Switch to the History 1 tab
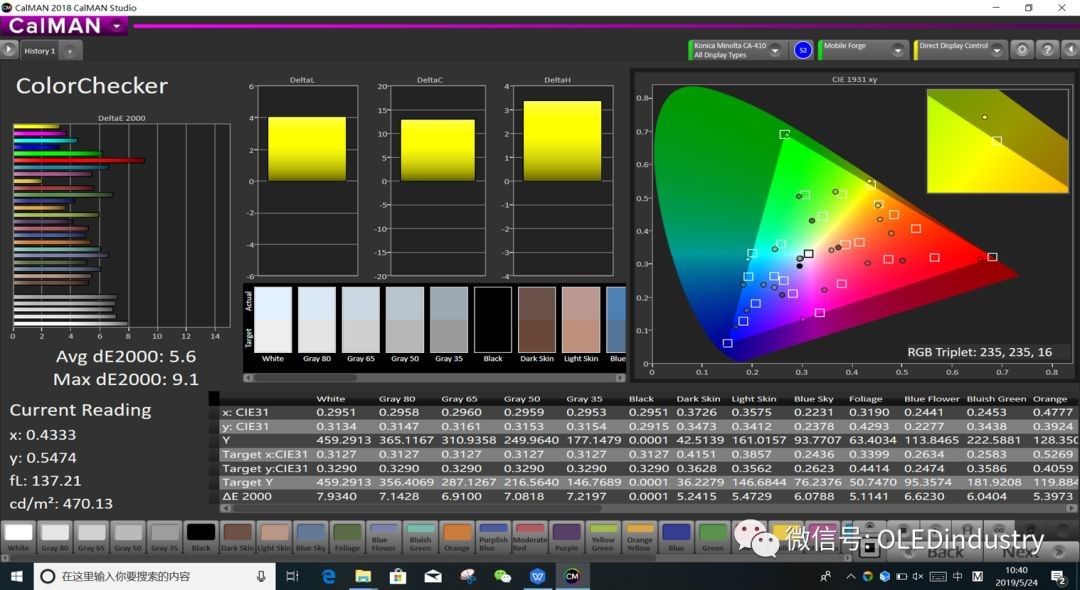This screenshot has width=1080, height=590. [x=40, y=51]
